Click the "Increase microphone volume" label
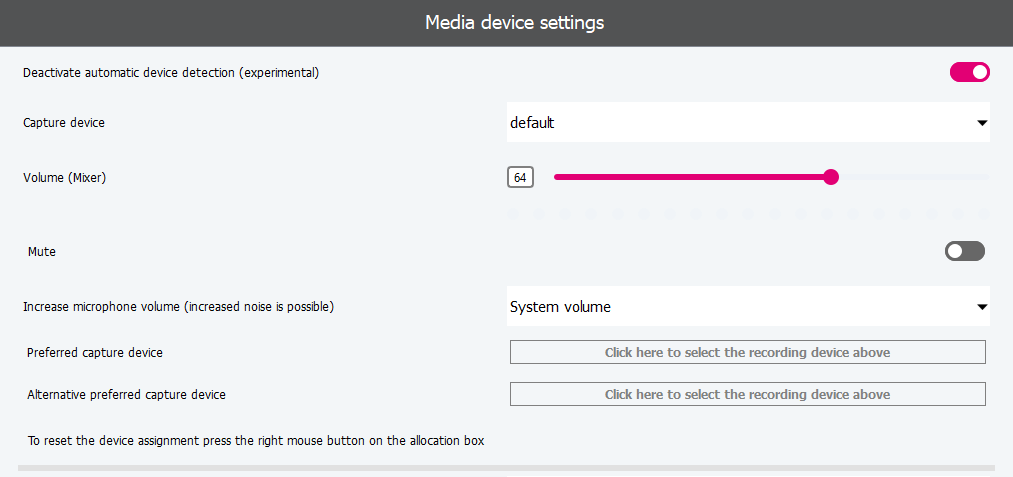 178,307
